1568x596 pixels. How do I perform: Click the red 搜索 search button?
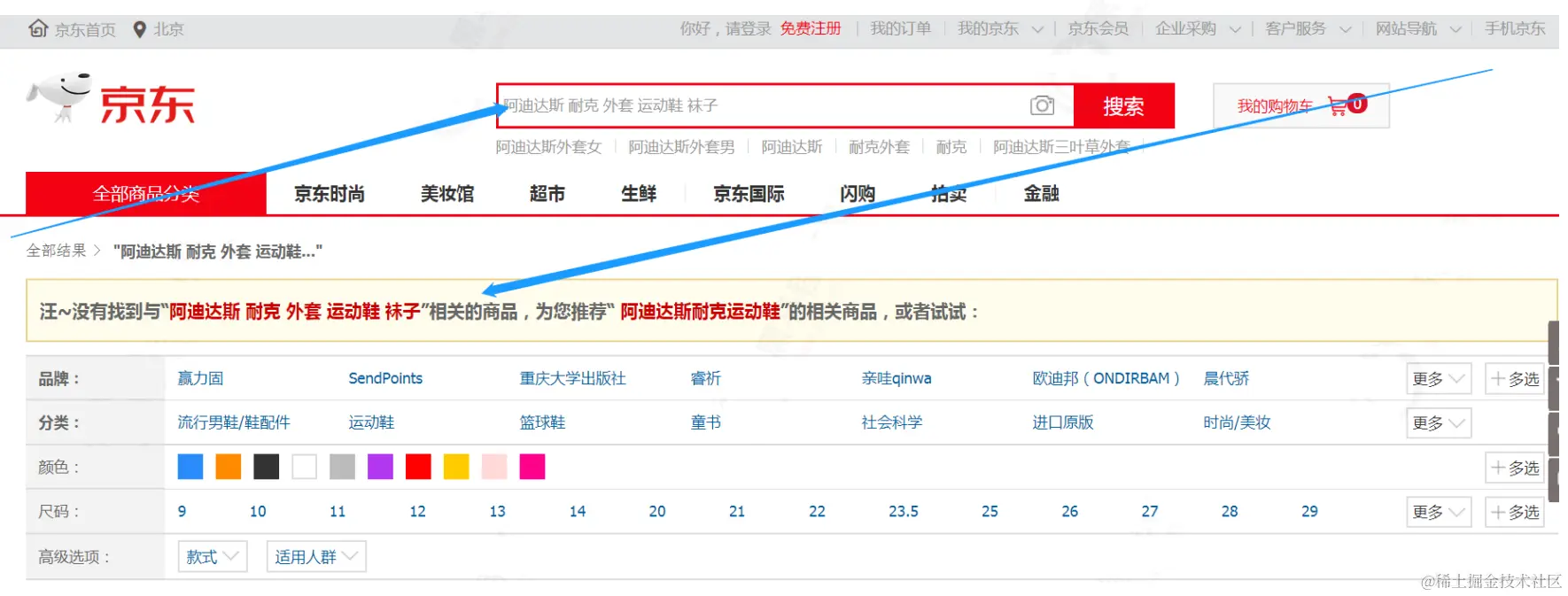(x=1123, y=106)
